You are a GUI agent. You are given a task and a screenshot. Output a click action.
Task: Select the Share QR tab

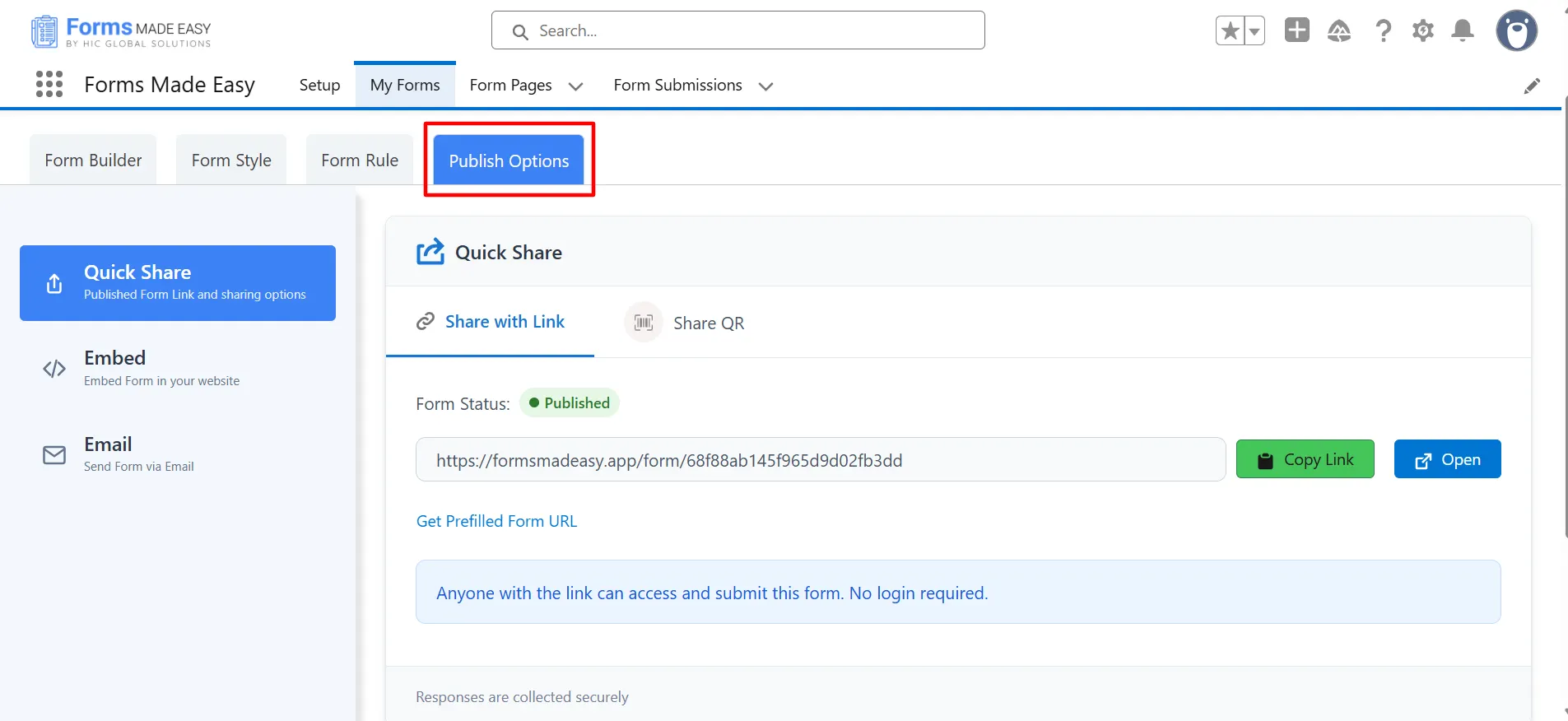(x=685, y=323)
